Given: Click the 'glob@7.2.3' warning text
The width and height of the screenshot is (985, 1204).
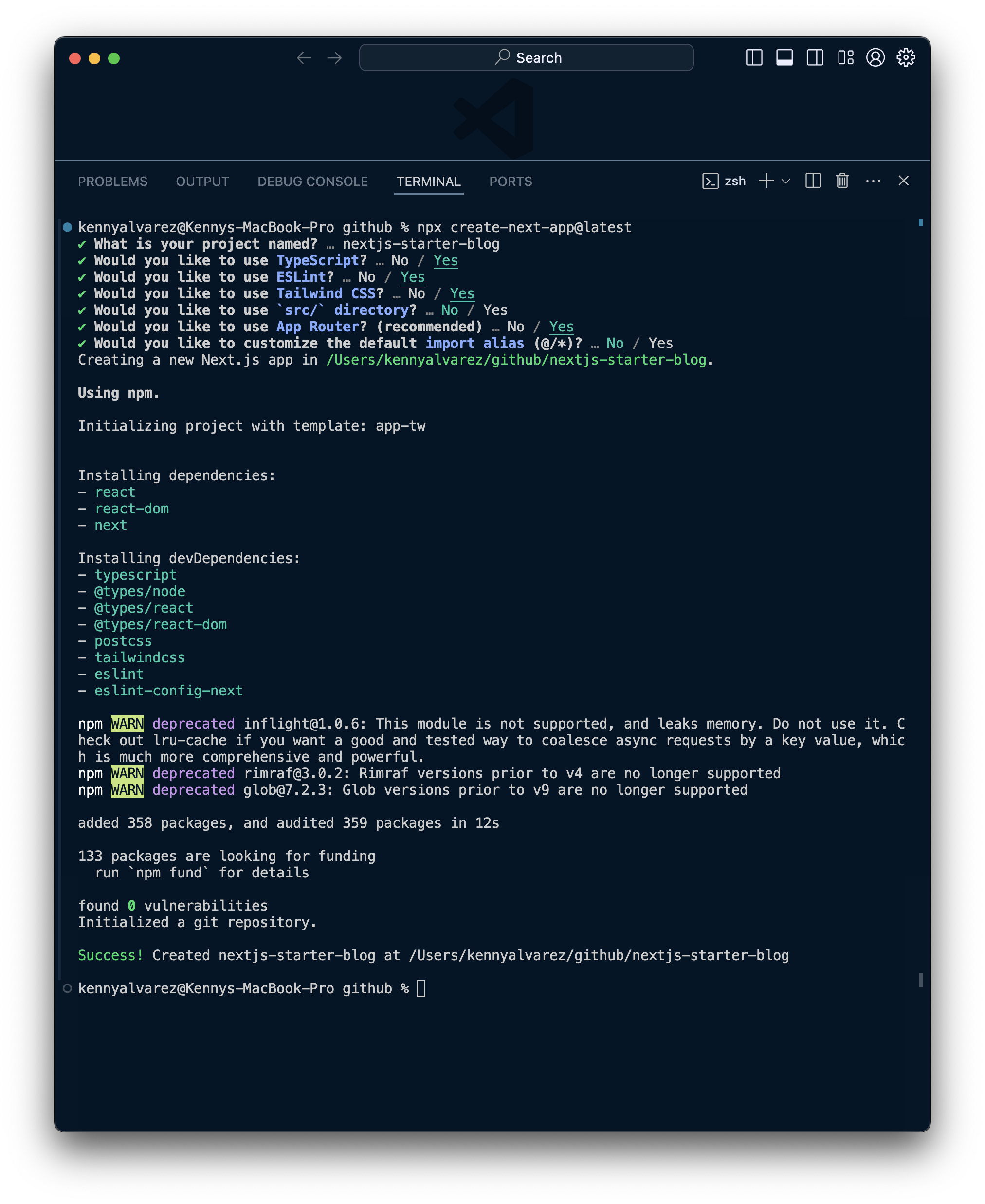Looking at the screenshot, I should point(288,790).
